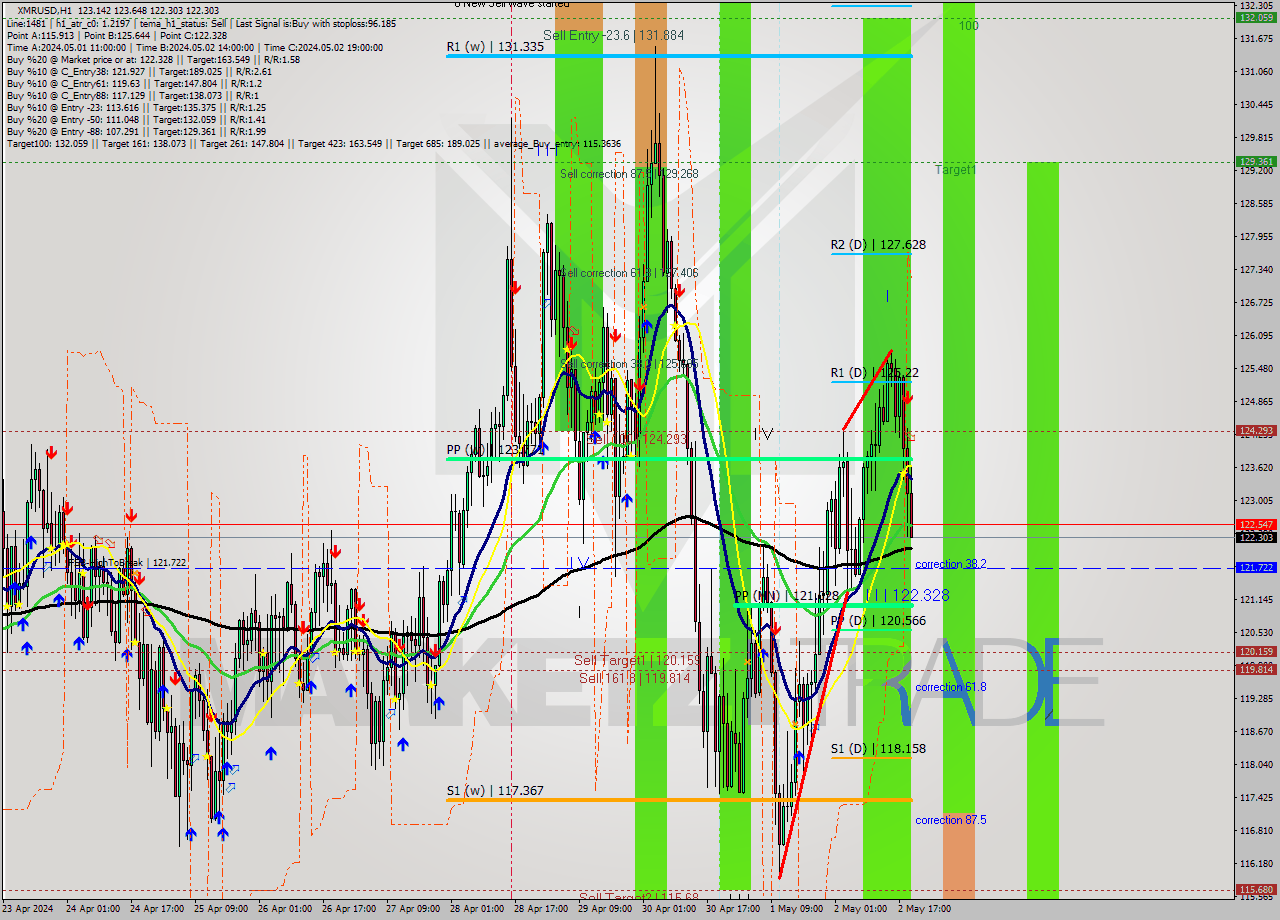
Task: Select the 100 label atop green zone
Action: click(968, 26)
